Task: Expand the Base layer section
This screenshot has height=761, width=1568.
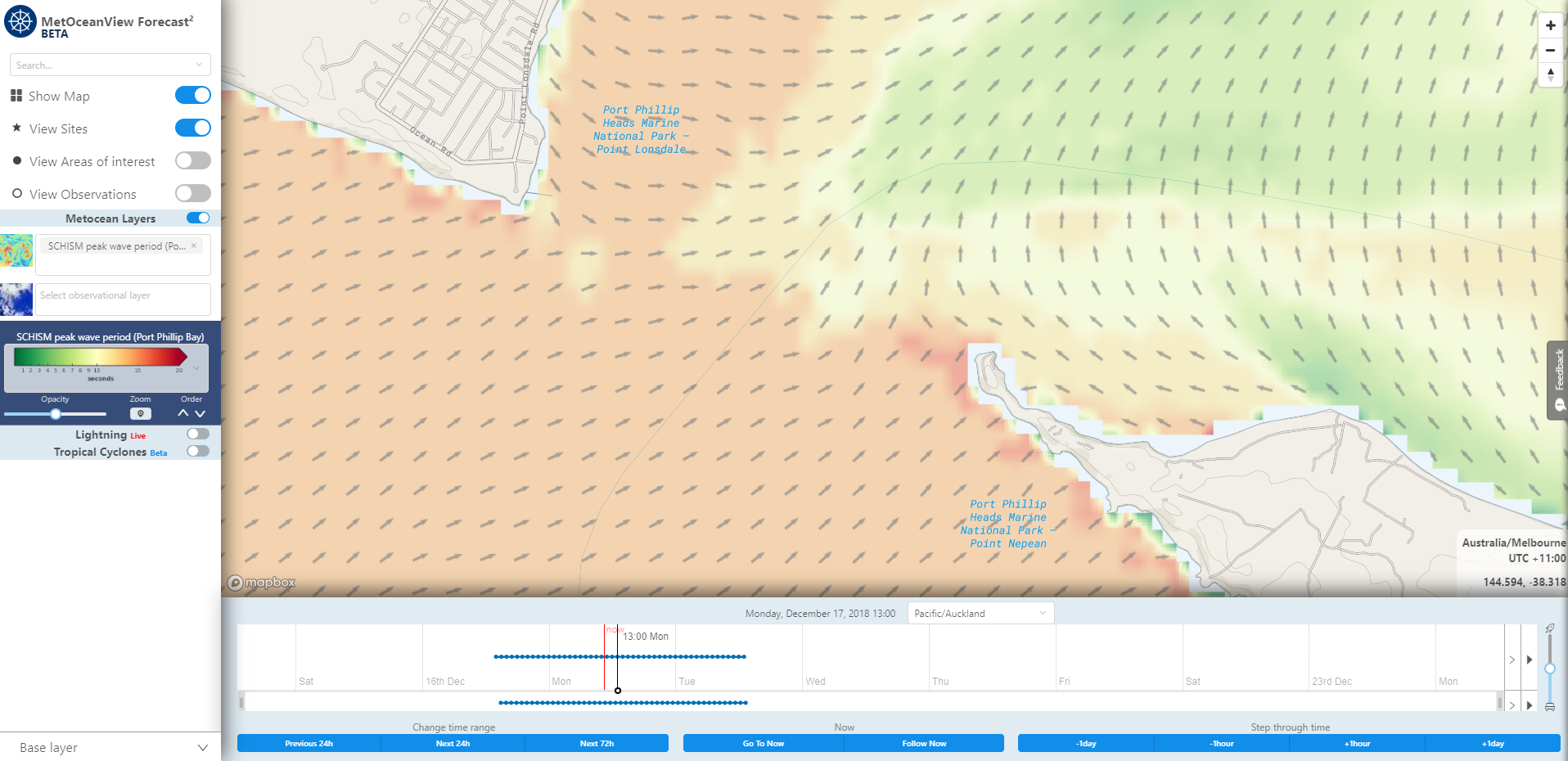Action: [x=110, y=747]
